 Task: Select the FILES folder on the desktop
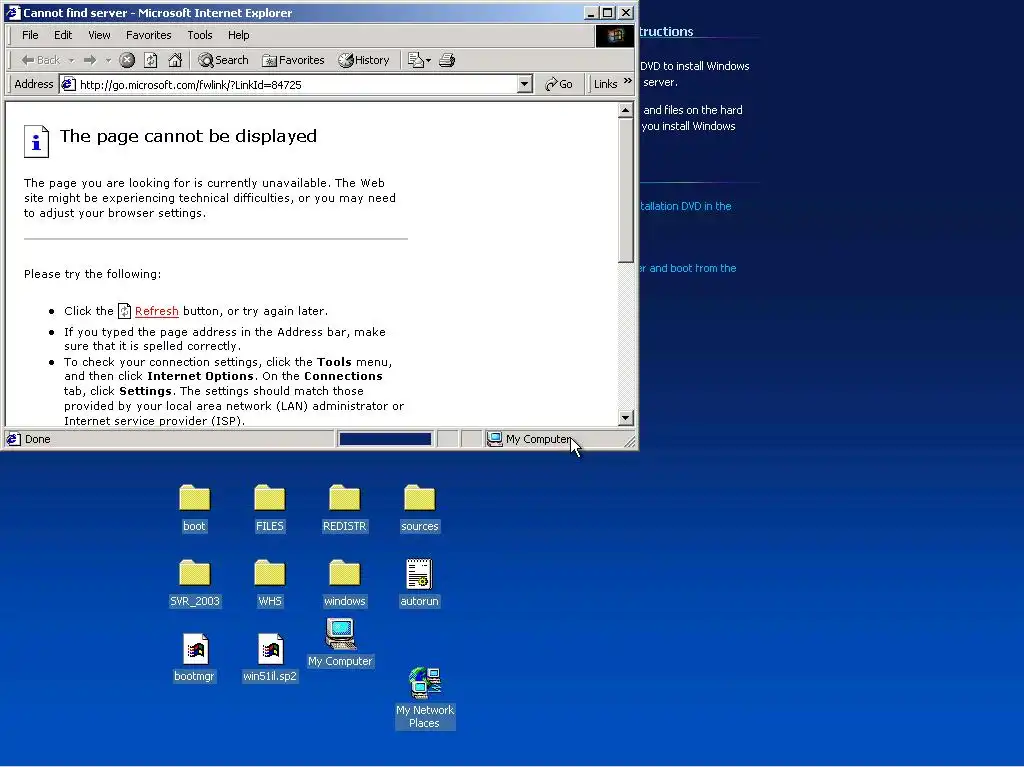click(x=270, y=509)
